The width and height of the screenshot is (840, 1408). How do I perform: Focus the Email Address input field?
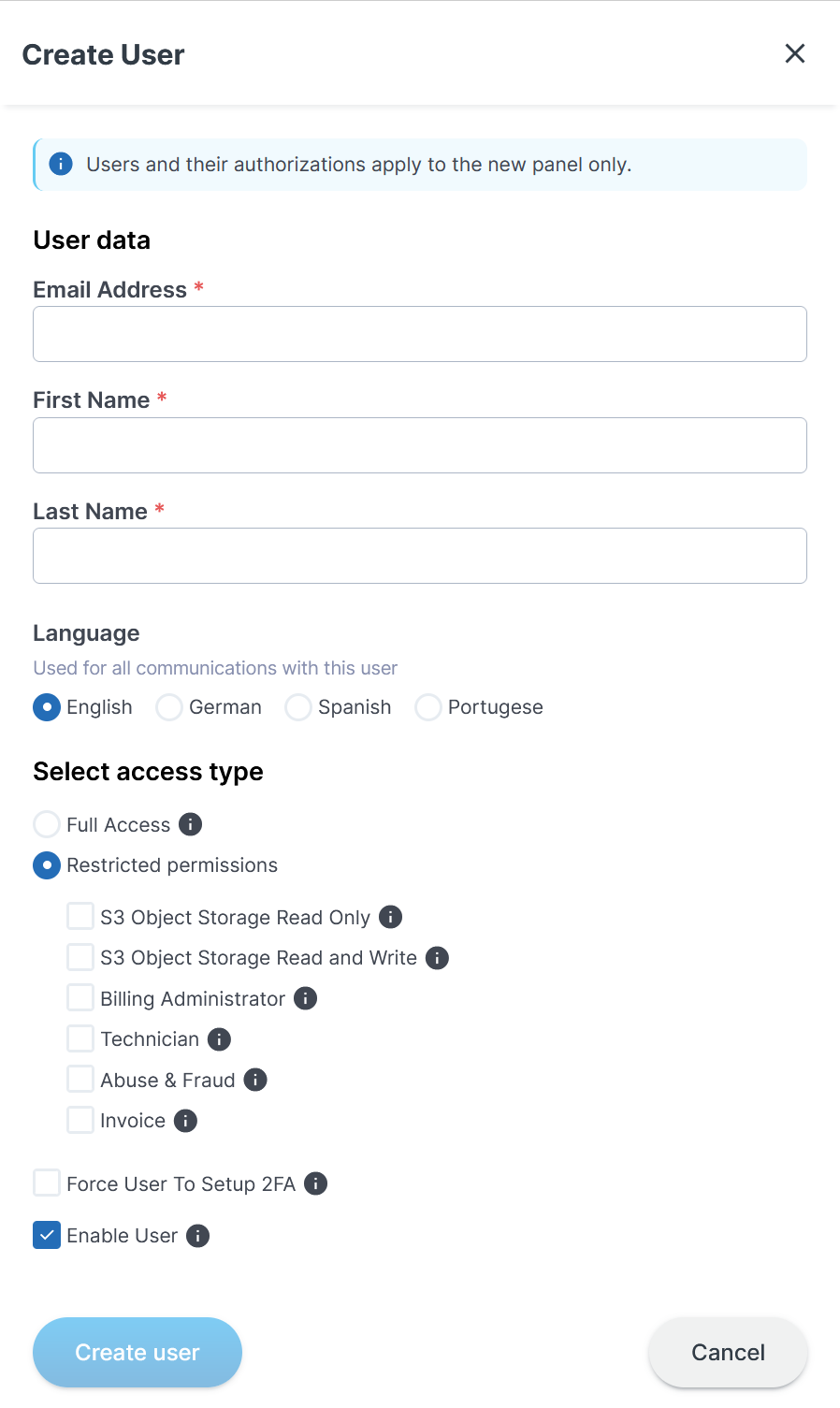pos(420,334)
